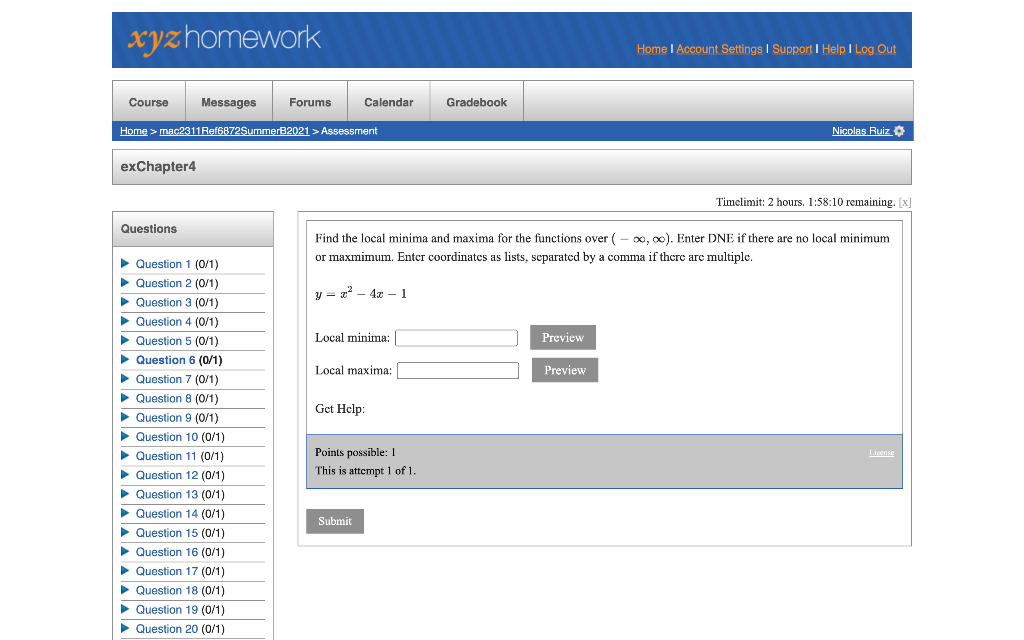Click the Questions panel header
This screenshot has height=640, width=1024.
tap(193, 229)
